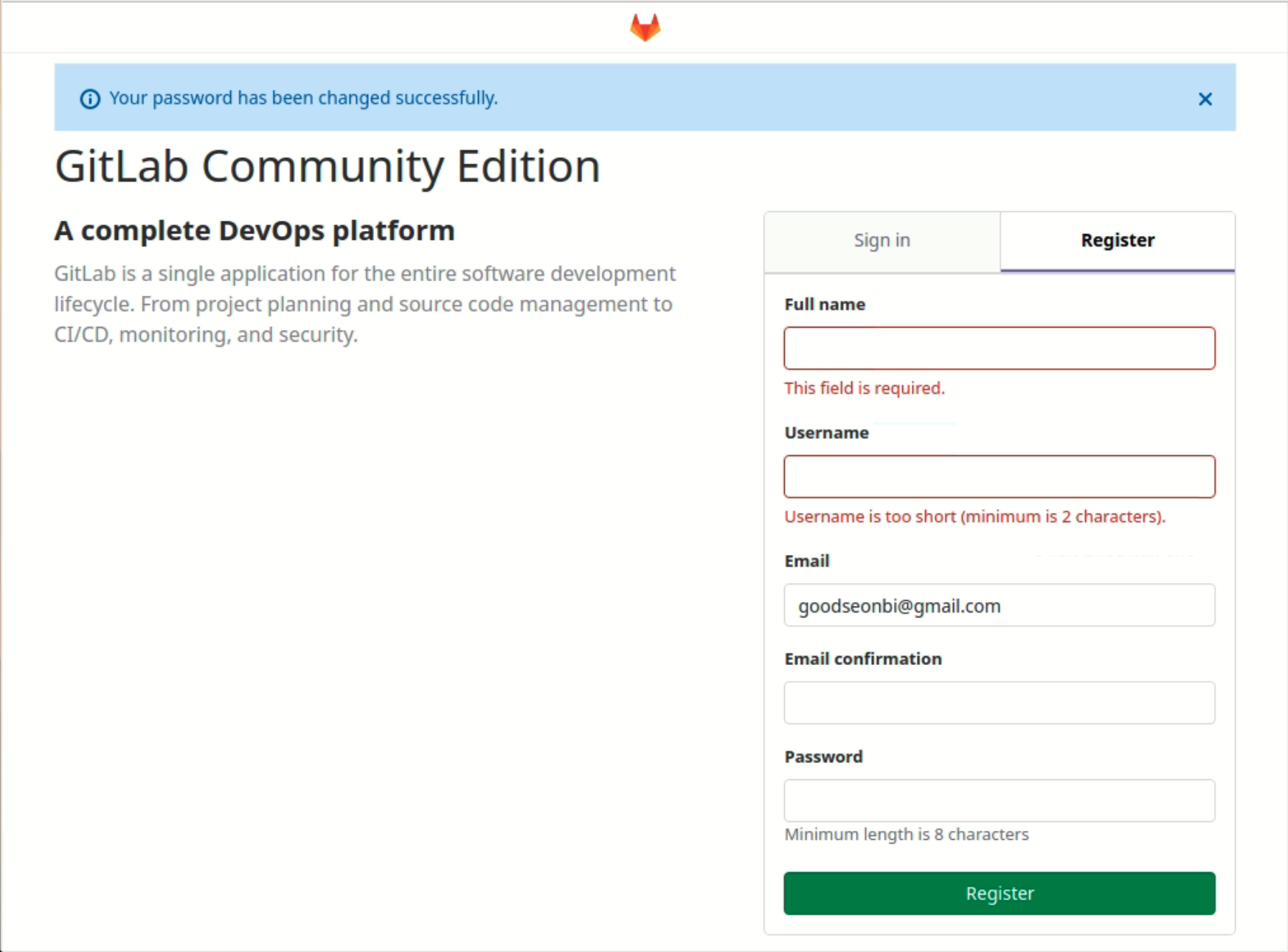Screen dimensions: 1288x952
Task: Click the 'Email' field label
Action: coord(807,562)
